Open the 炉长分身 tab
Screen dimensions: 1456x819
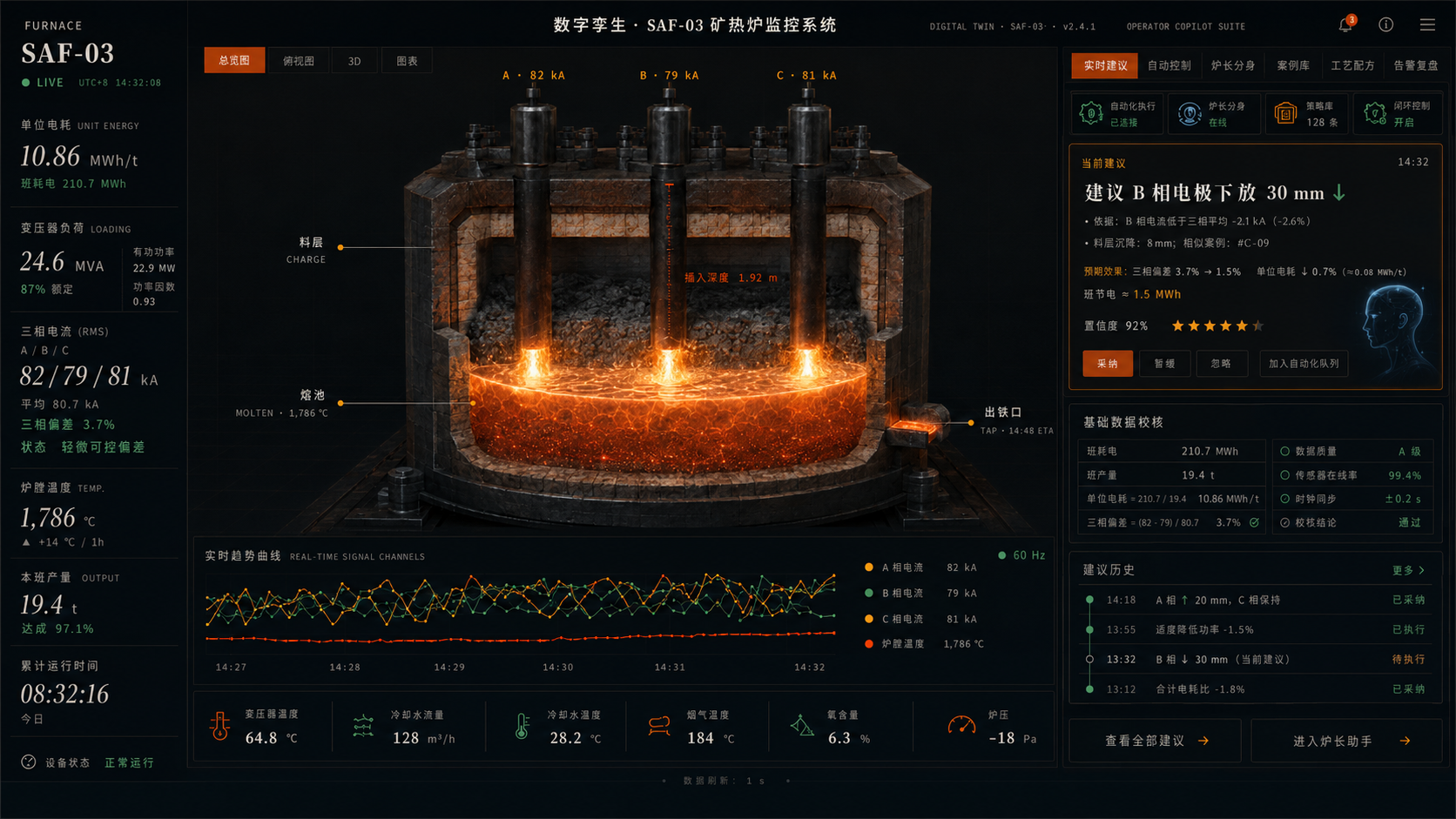point(1233,65)
